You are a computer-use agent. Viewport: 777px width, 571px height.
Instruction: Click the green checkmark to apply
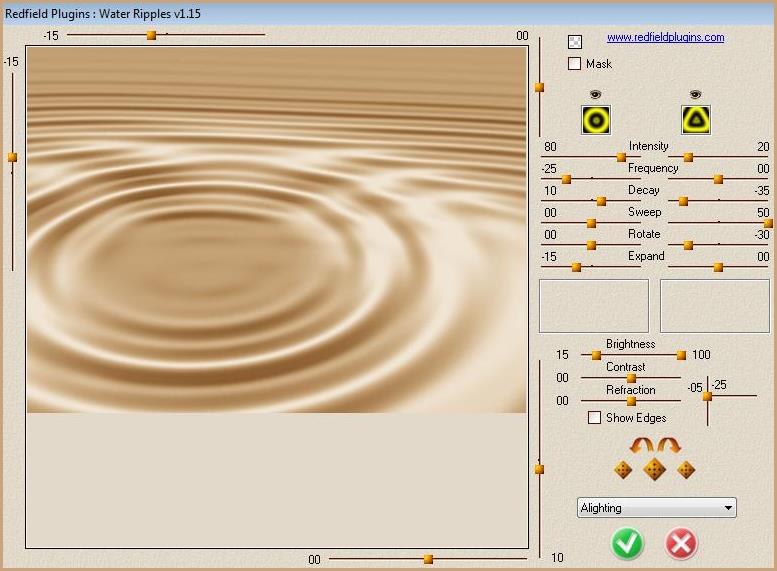click(628, 543)
